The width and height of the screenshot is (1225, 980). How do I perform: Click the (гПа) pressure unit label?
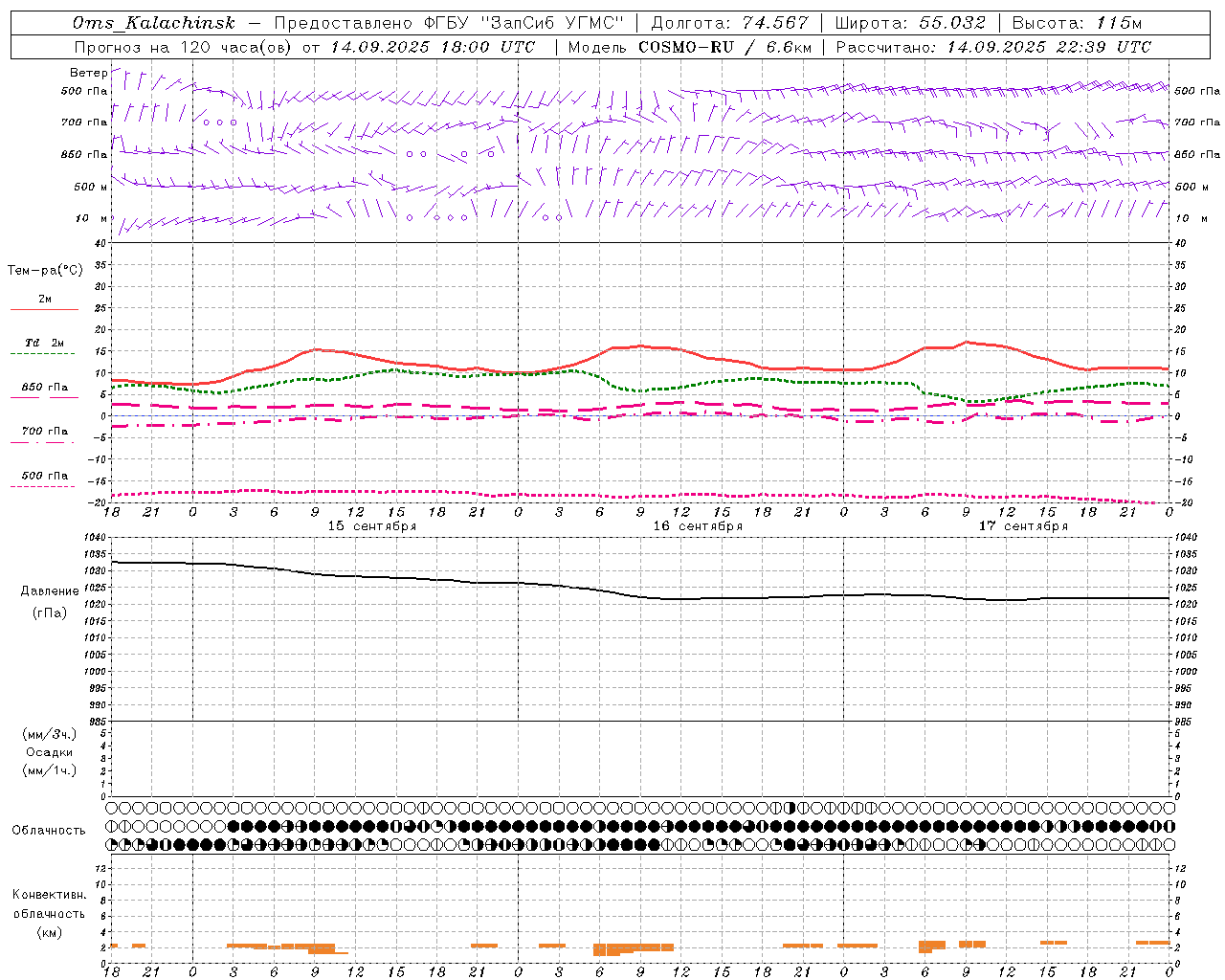coord(50,612)
